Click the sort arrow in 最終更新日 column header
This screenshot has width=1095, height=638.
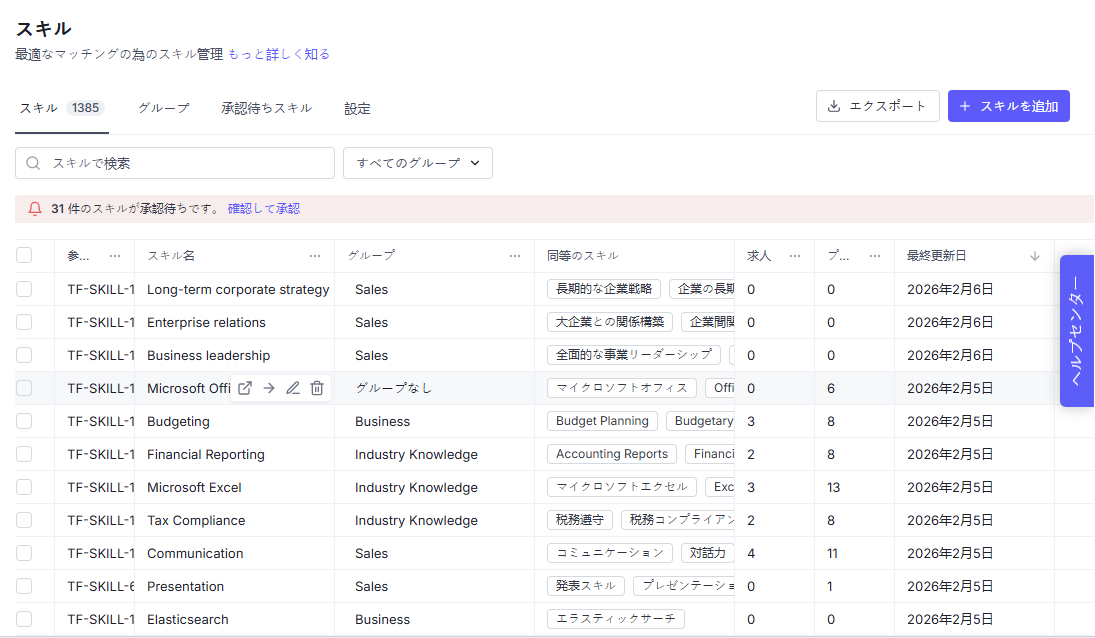(x=1035, y=256)
